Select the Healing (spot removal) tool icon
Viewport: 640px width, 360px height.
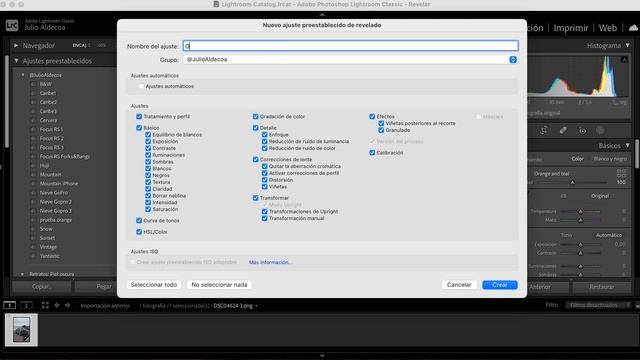563,131
